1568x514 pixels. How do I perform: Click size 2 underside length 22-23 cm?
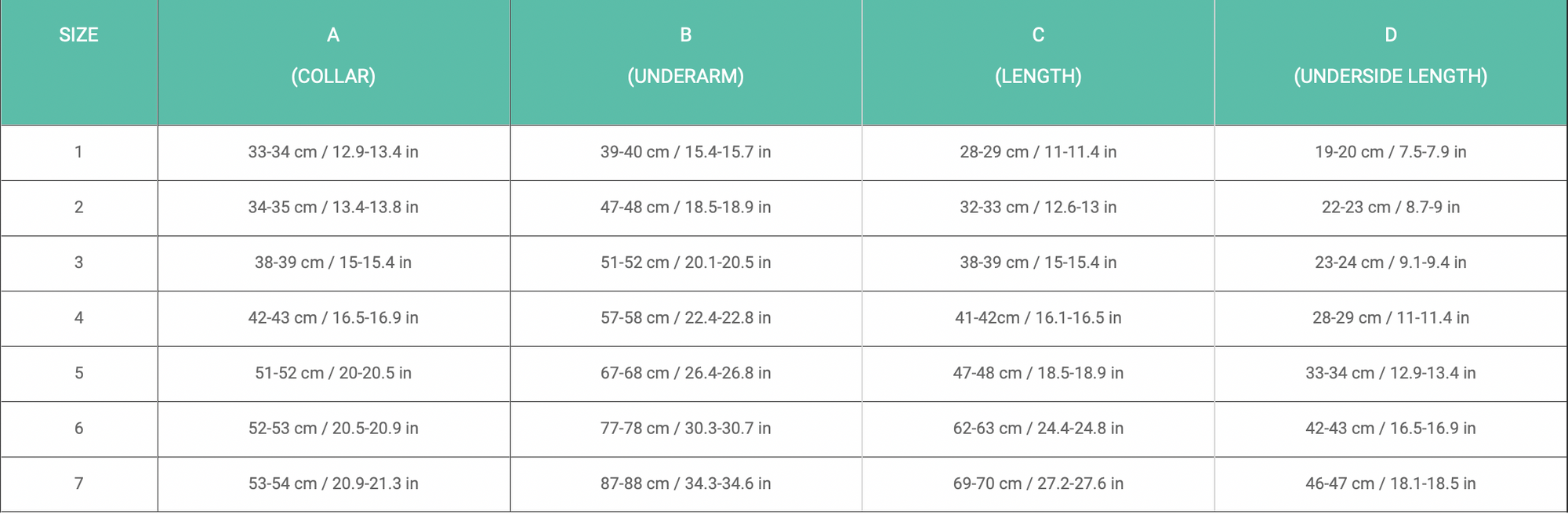[x=1390, y=208]
